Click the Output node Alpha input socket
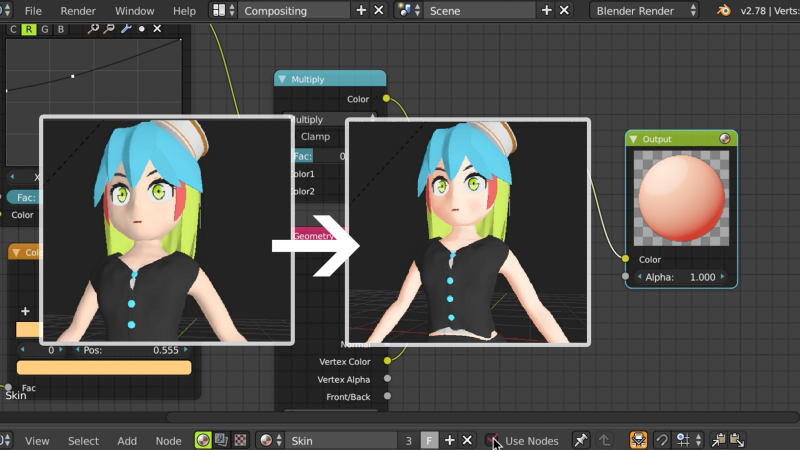Image resolution: width=800 pixels, height=450 pixels. [626, 277]
